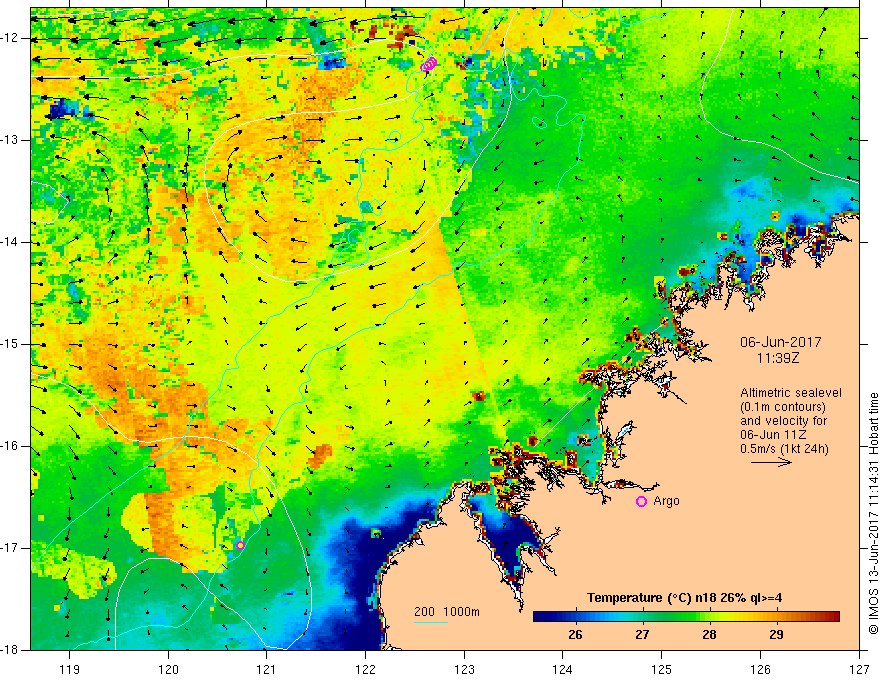The image size is (880, 680).
Task: Click the -17 latitude axis label
Action: [10, 548]
